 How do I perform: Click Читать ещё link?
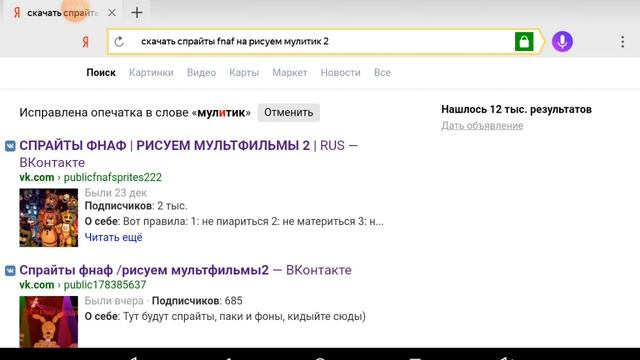point(113,237)
